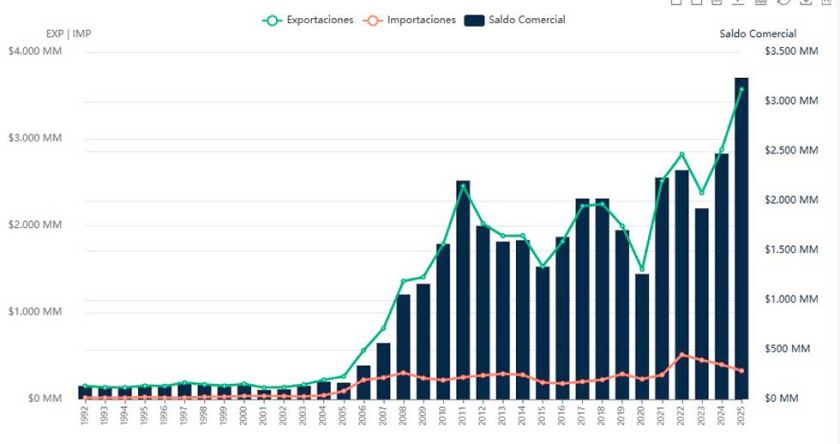Click the 2015 Importaciones data point
840x444 pixels.
(x=543, y=382)
